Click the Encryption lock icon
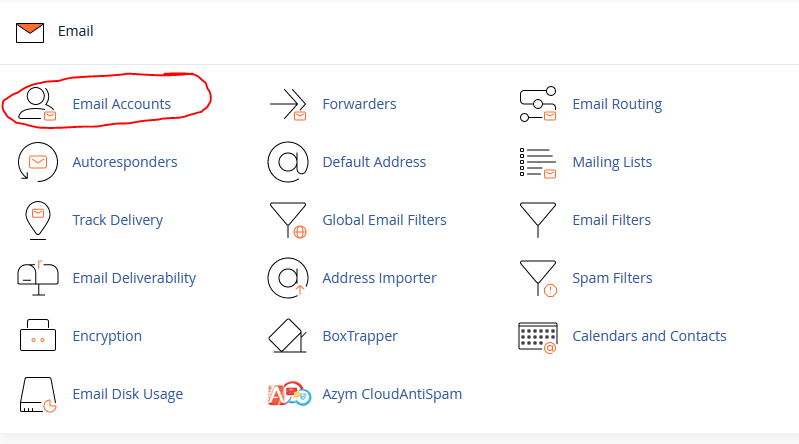 coord(38,336)
